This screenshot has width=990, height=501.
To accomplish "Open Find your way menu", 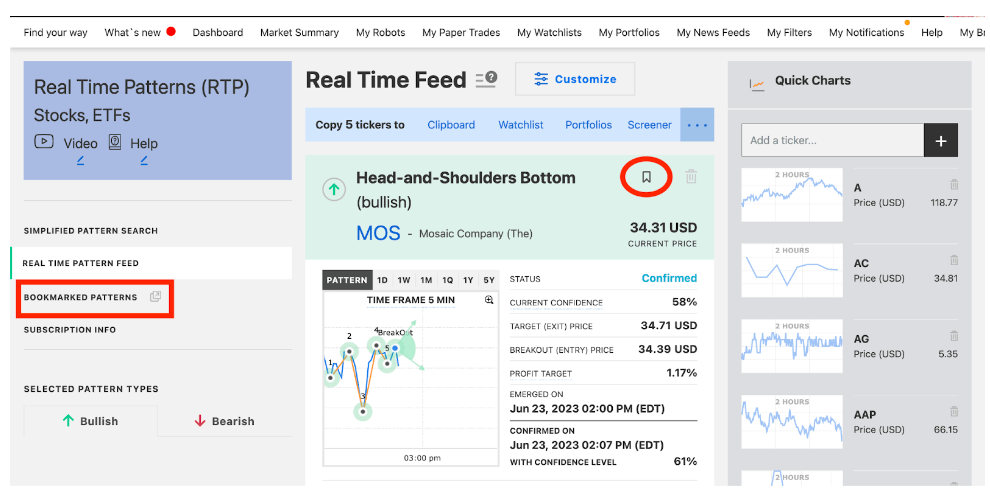I will (56, 33).
